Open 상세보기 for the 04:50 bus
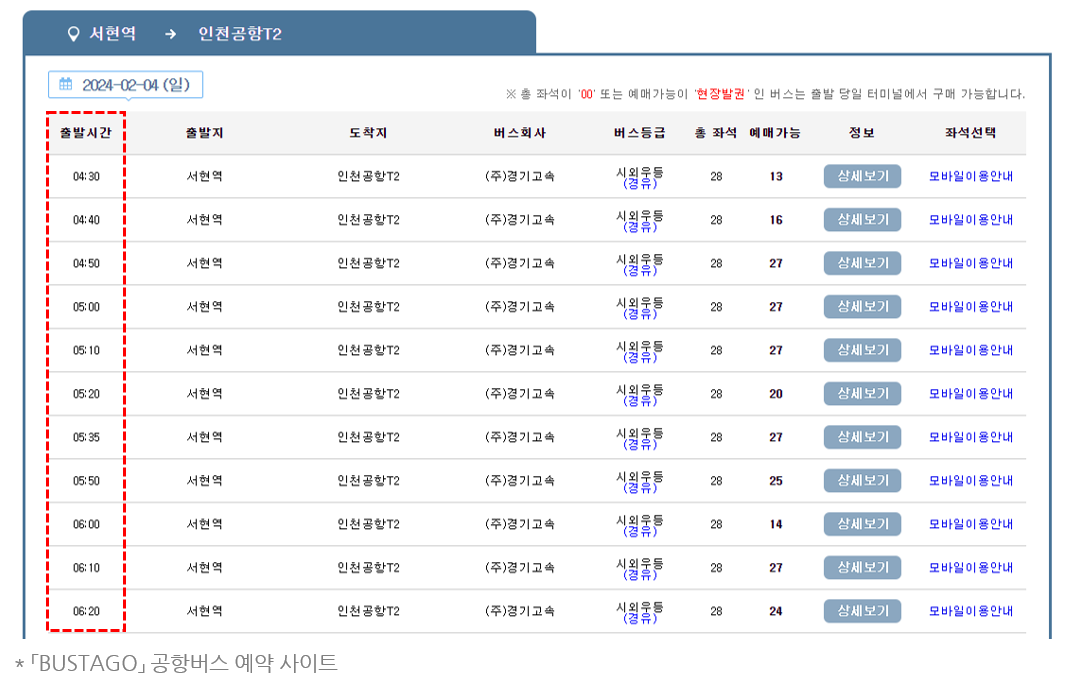Image resolution: width=1065 pixels, height=688 pixels. pyautogui.click(x=862, y=263)
